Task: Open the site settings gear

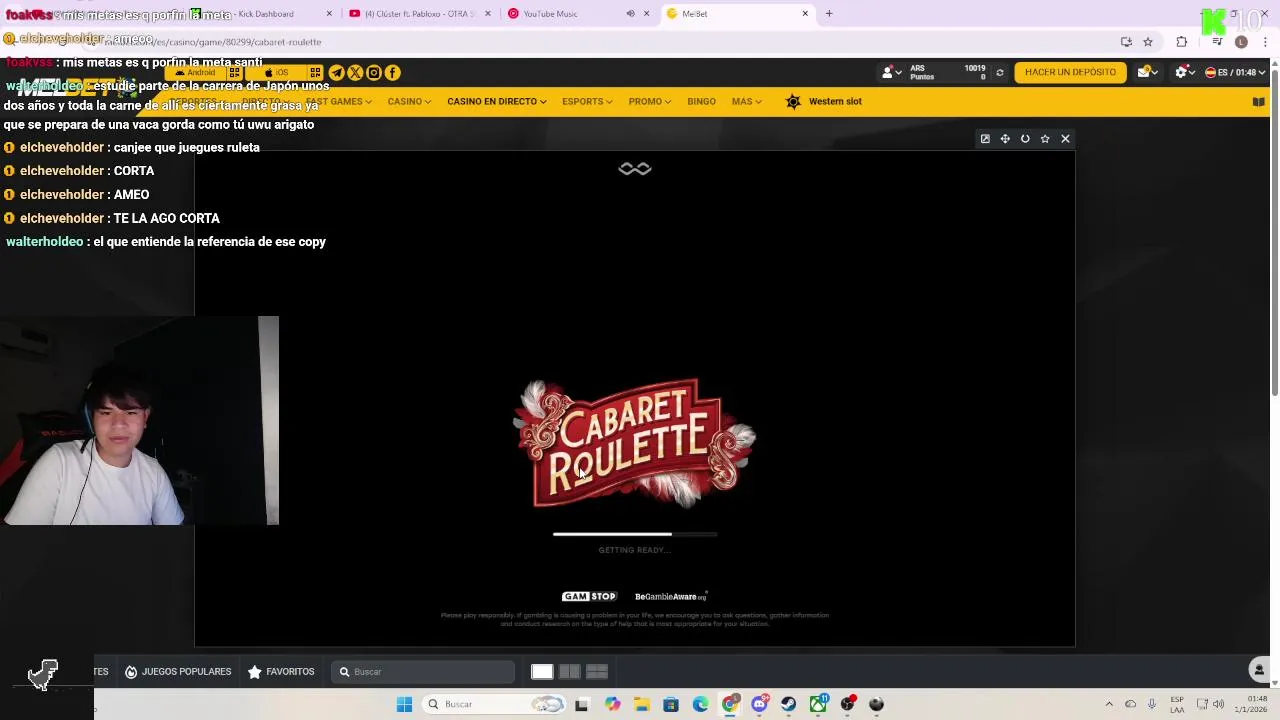Action: coord(1183,72)
